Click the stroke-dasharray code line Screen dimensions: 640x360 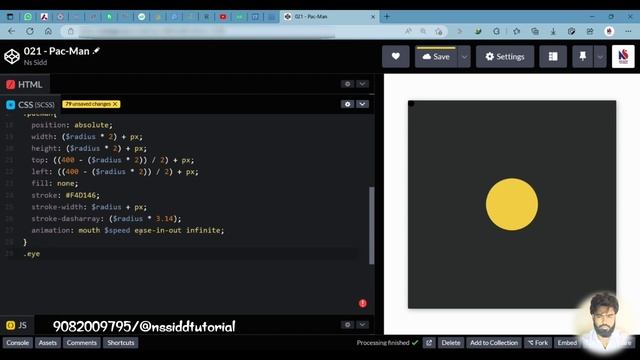[x=106, y=219]
